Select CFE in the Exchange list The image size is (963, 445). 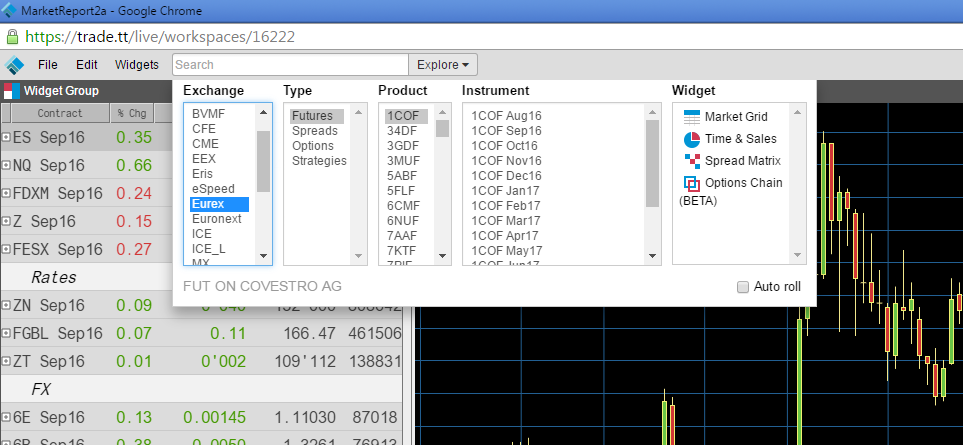[x=203, y=129]
